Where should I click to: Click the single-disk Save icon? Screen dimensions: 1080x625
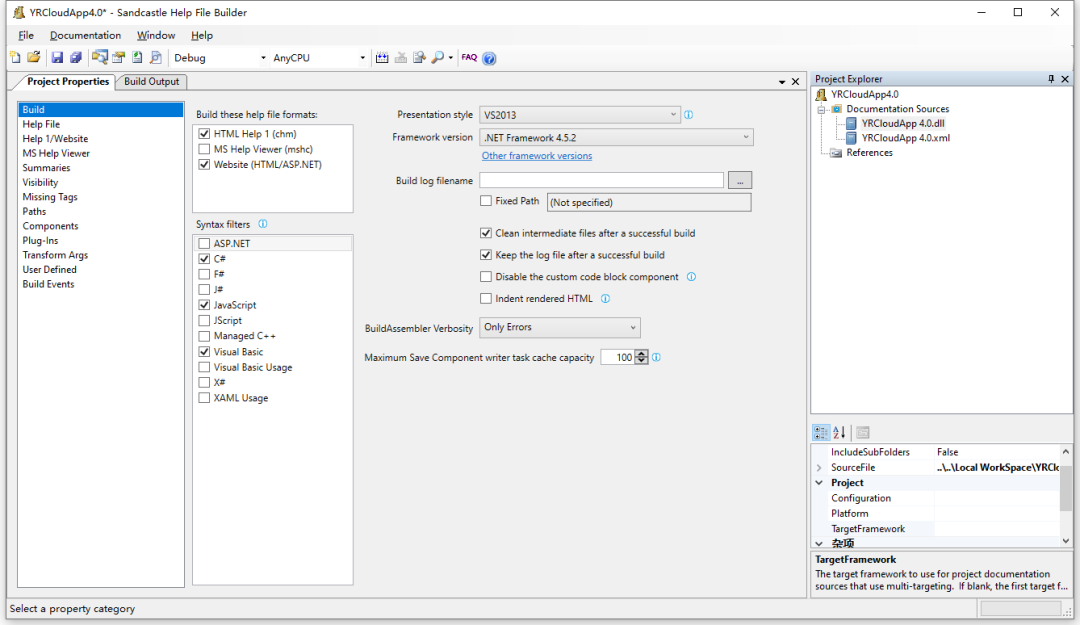coord(57,58)
